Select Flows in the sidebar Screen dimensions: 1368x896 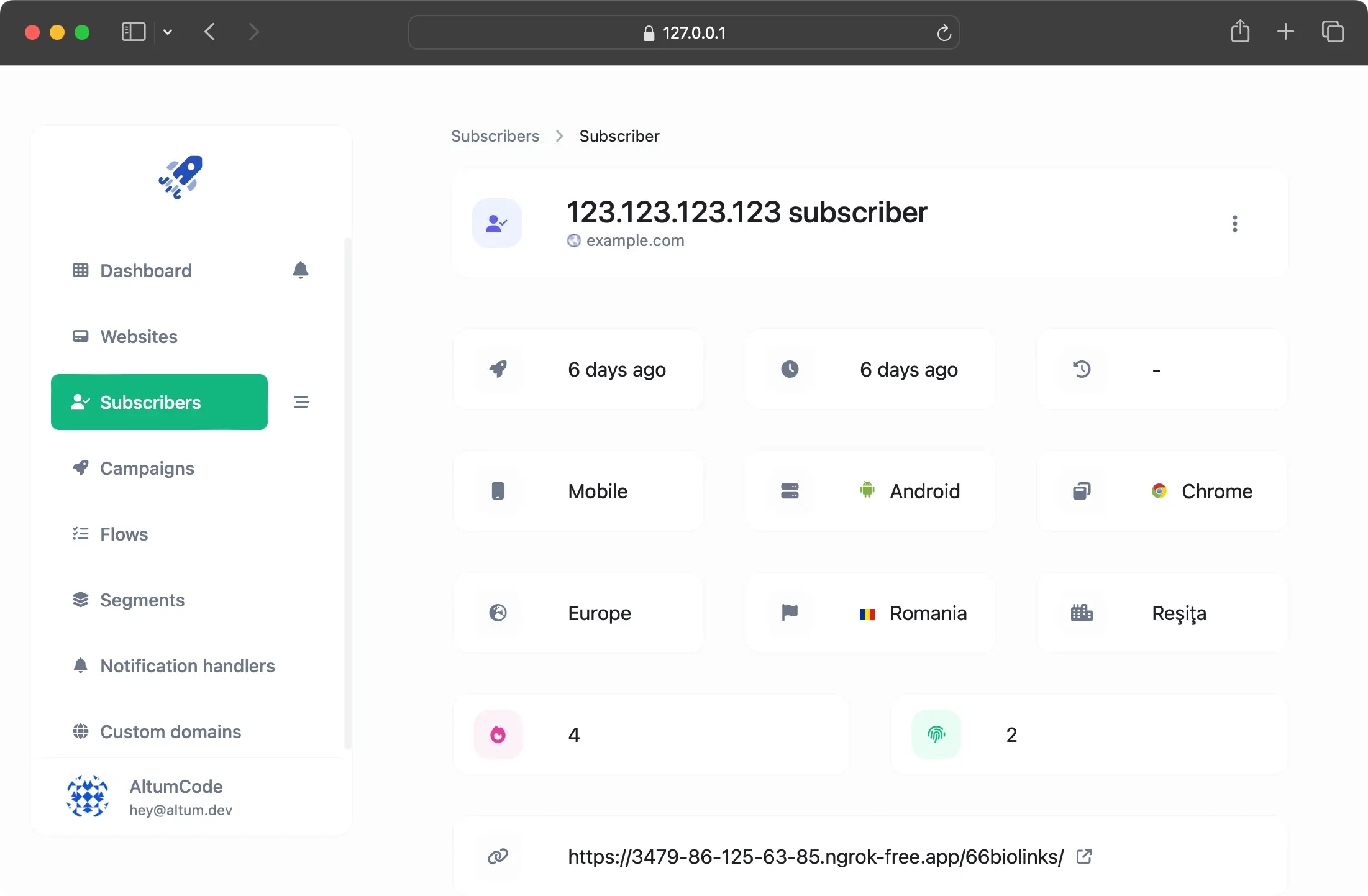(x=124, y=534)
